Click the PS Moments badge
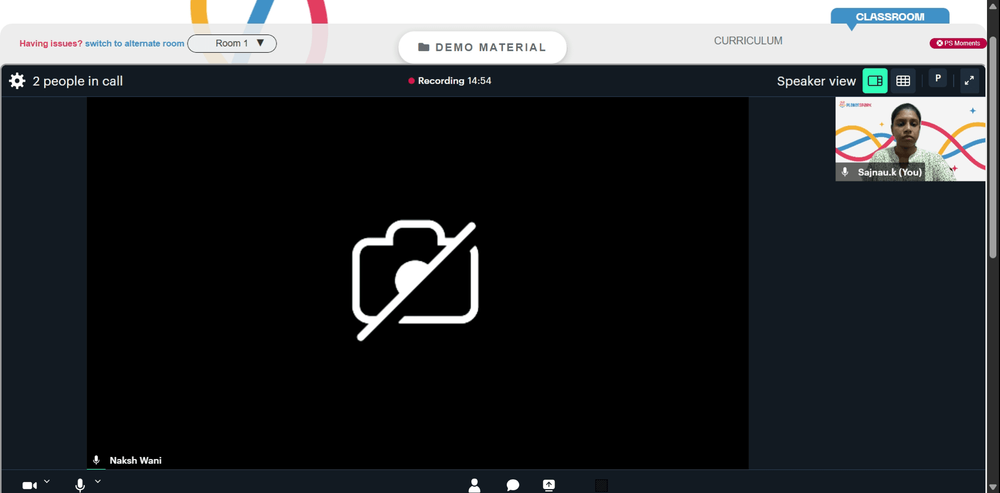 [x=958, y=43]
